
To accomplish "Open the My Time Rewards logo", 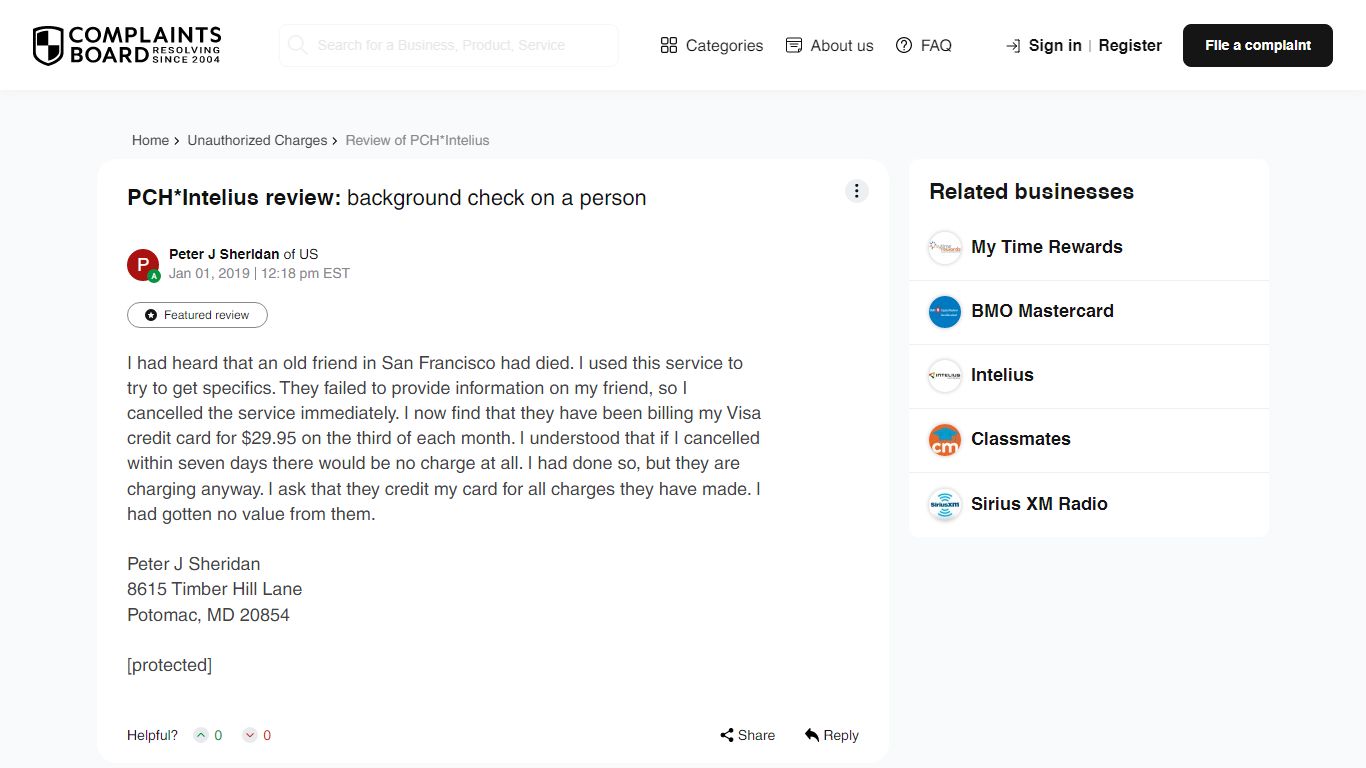I will pos(945,247).
